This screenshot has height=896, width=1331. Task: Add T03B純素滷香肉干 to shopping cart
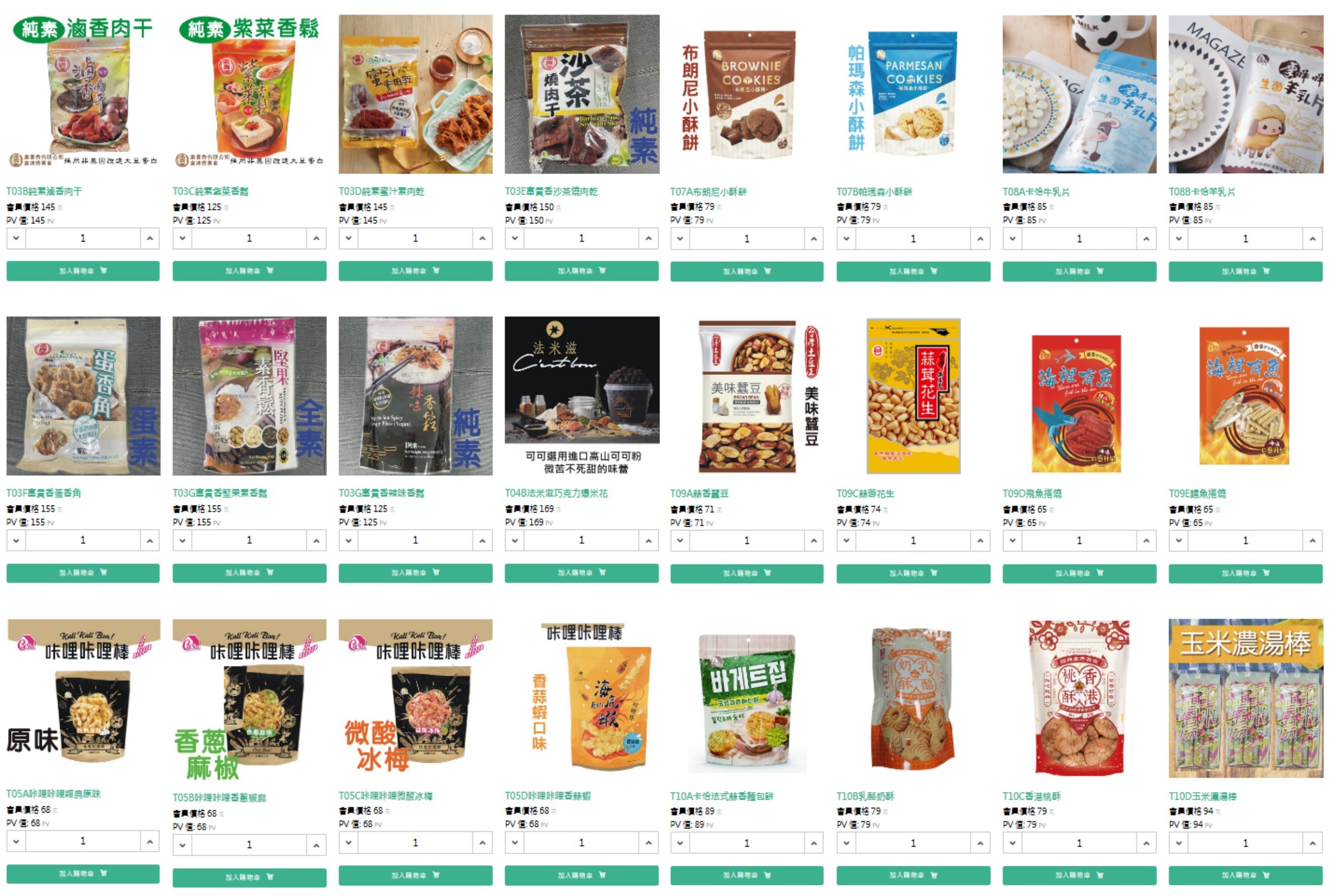83,271
